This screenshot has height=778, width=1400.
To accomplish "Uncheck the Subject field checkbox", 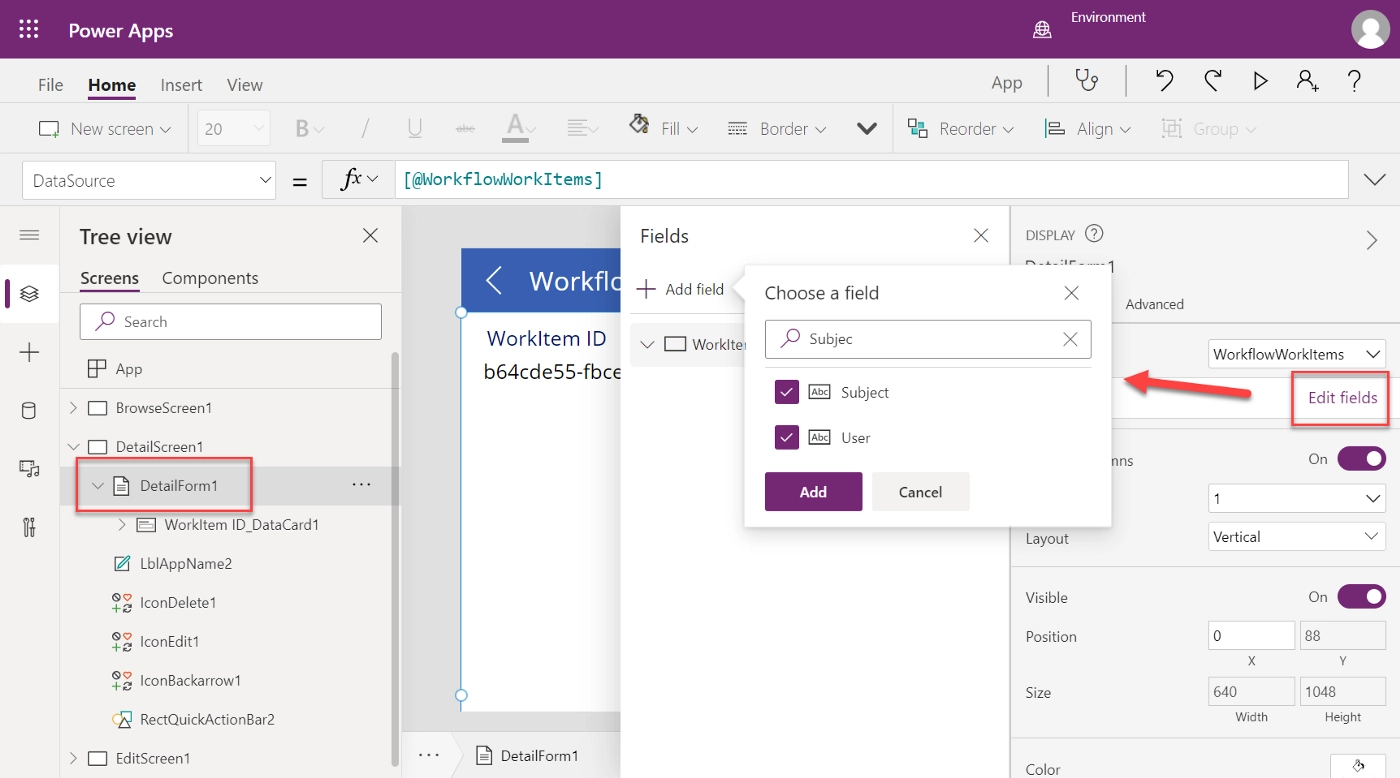I will click(x=787, y=392).
